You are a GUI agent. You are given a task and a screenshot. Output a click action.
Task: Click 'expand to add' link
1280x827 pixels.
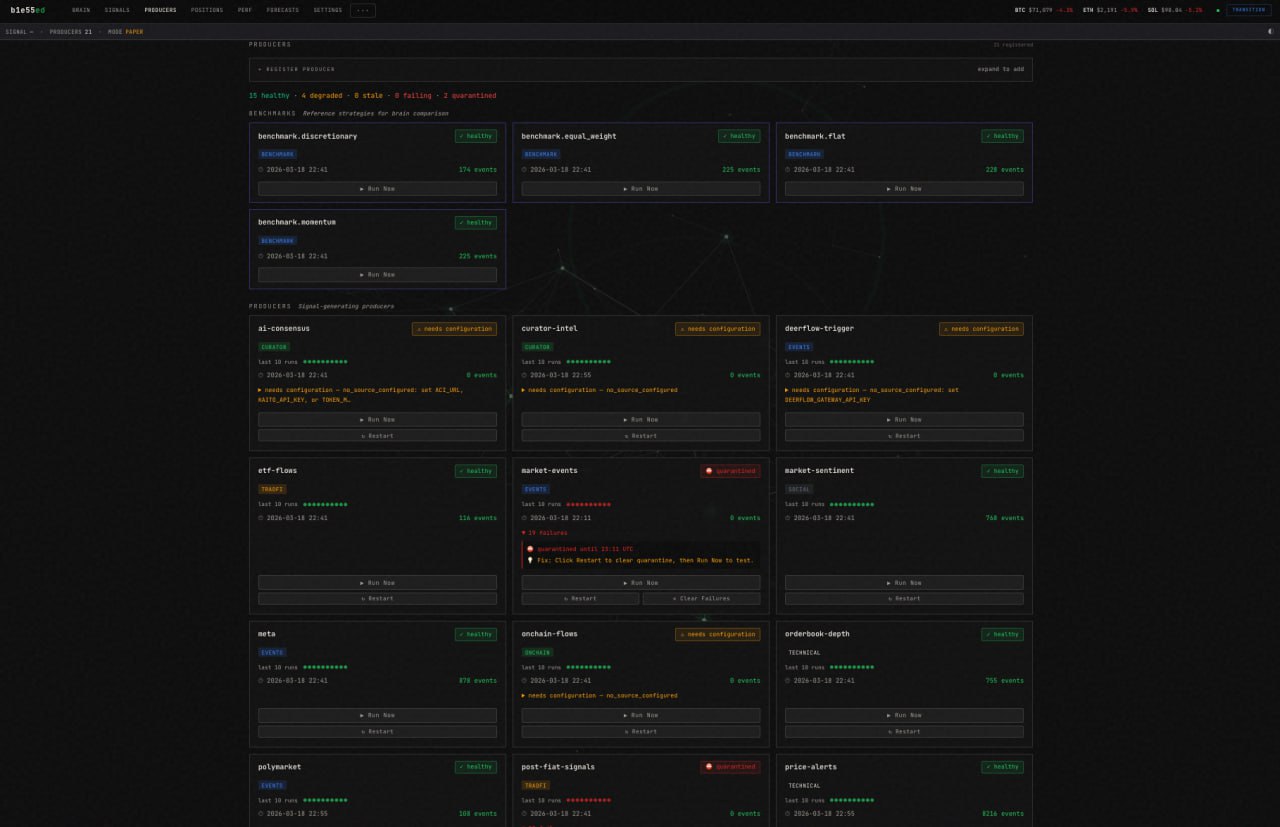(x=1001, y=69)
